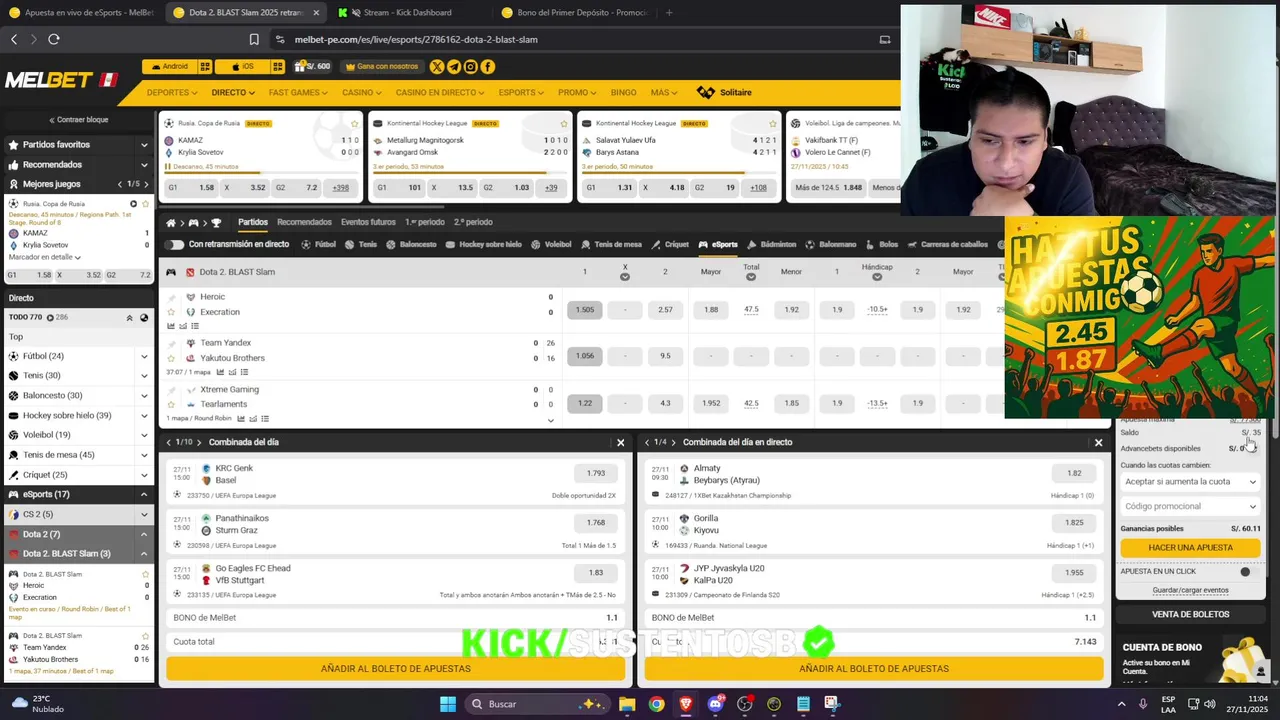This screenshot has height=720, width=1280.
Task: Switch to the Partidos tab
Action: pos(253,222)
